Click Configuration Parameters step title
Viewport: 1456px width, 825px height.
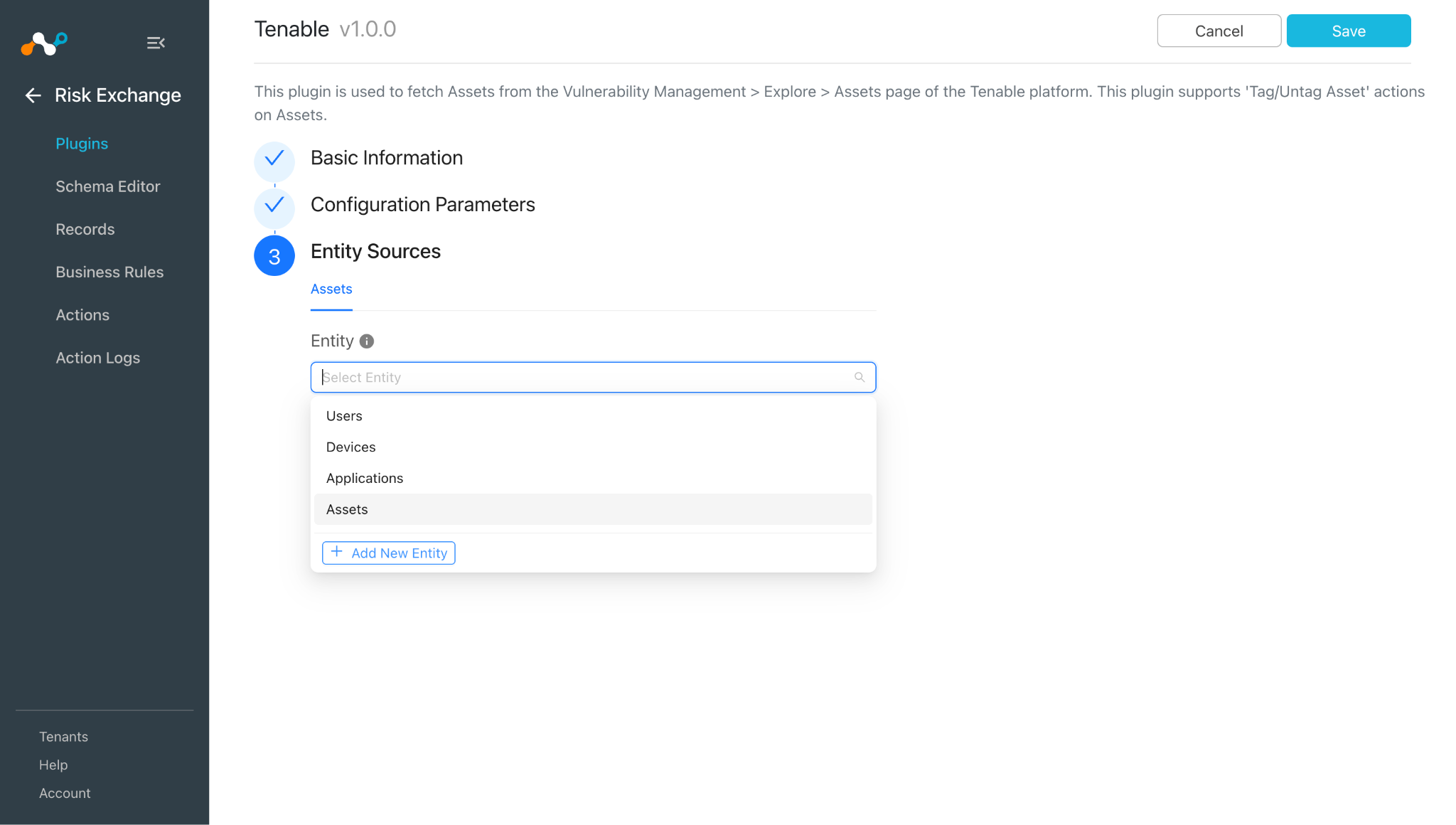[423, 205]
